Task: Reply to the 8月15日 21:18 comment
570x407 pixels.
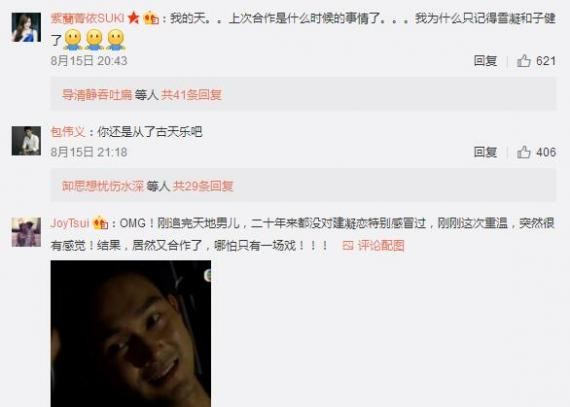Action: (485, 152)
